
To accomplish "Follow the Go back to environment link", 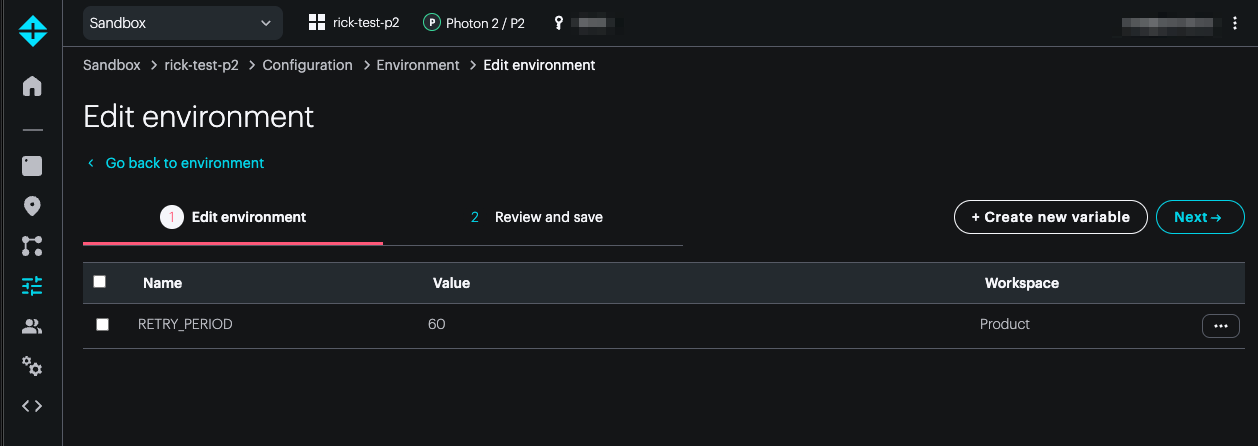I will (x=184, y=163).
